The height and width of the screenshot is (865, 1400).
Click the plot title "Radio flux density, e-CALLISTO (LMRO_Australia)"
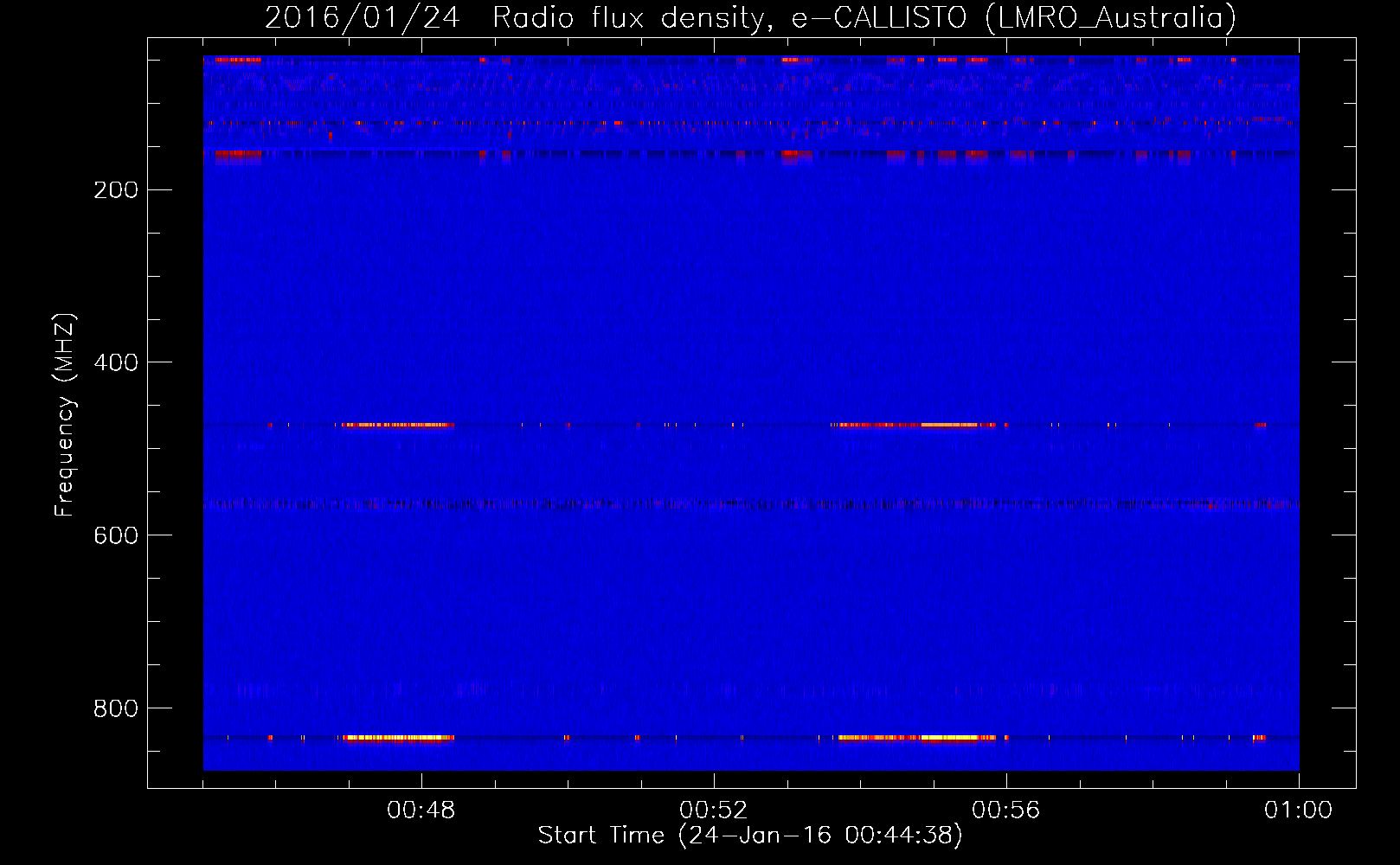(864, 18)
